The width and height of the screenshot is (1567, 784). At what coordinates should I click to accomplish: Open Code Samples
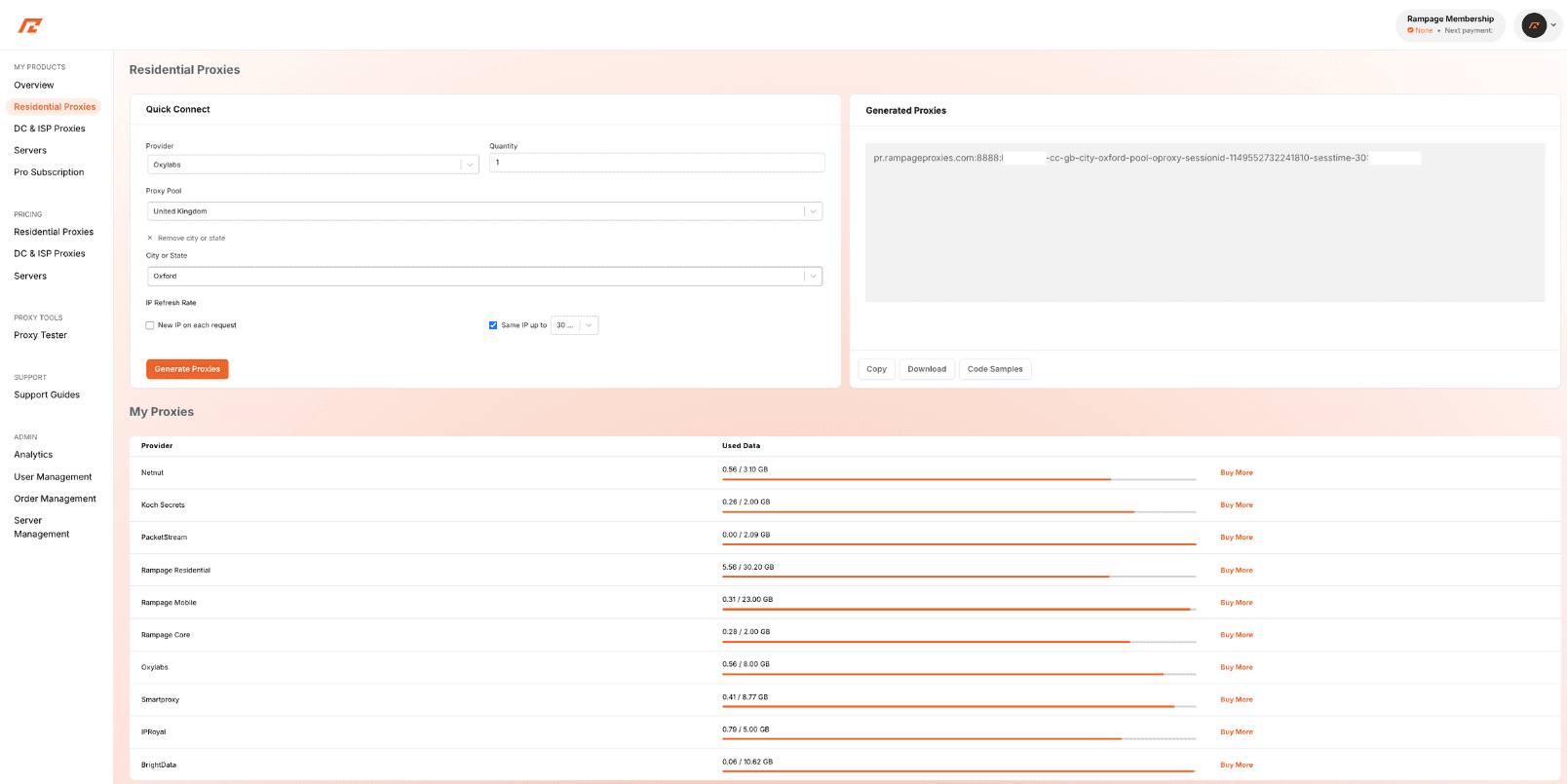click(995, 369)
